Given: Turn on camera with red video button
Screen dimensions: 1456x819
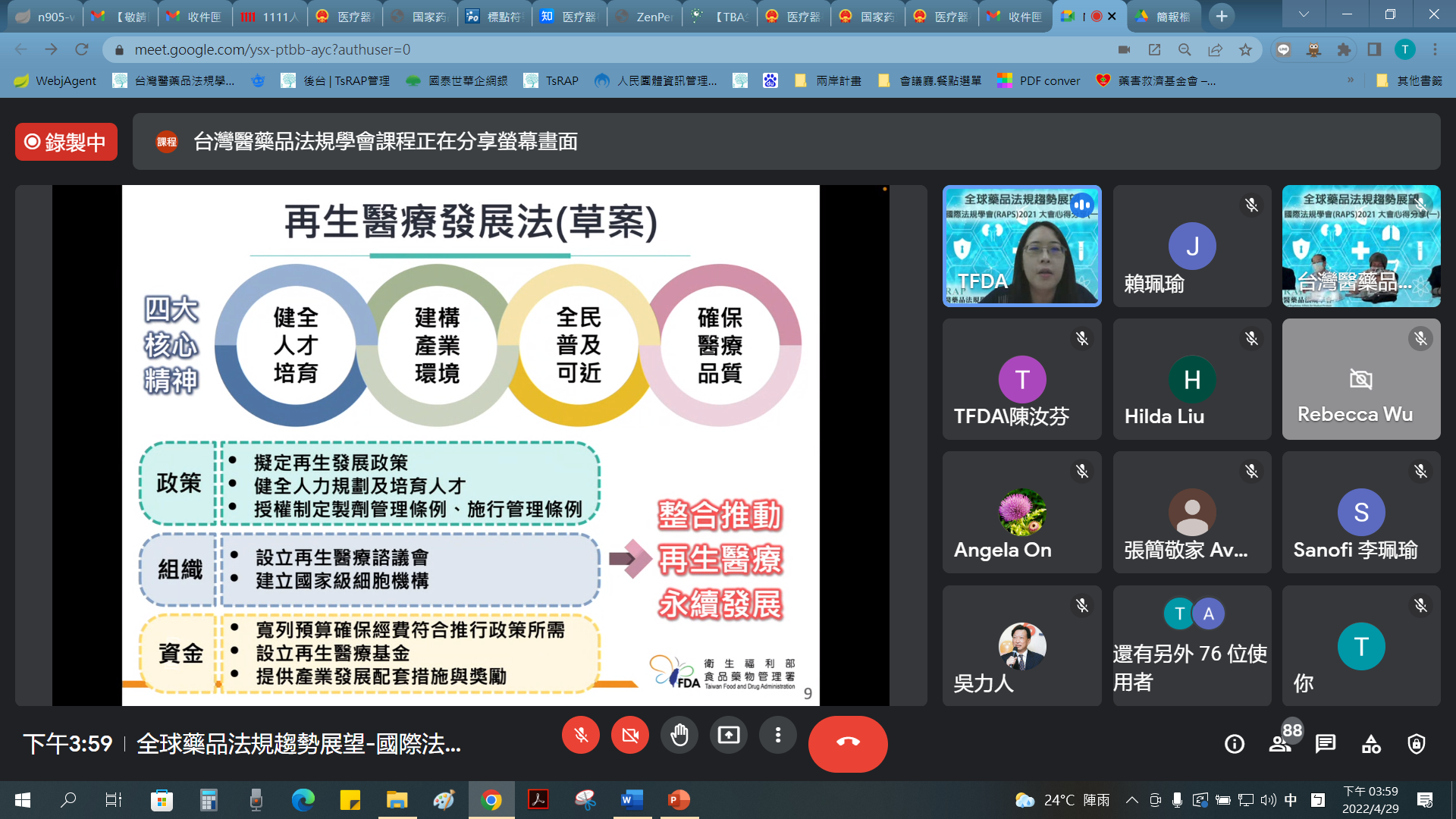Looking at the screenshot, I should (x=629, y=735).
